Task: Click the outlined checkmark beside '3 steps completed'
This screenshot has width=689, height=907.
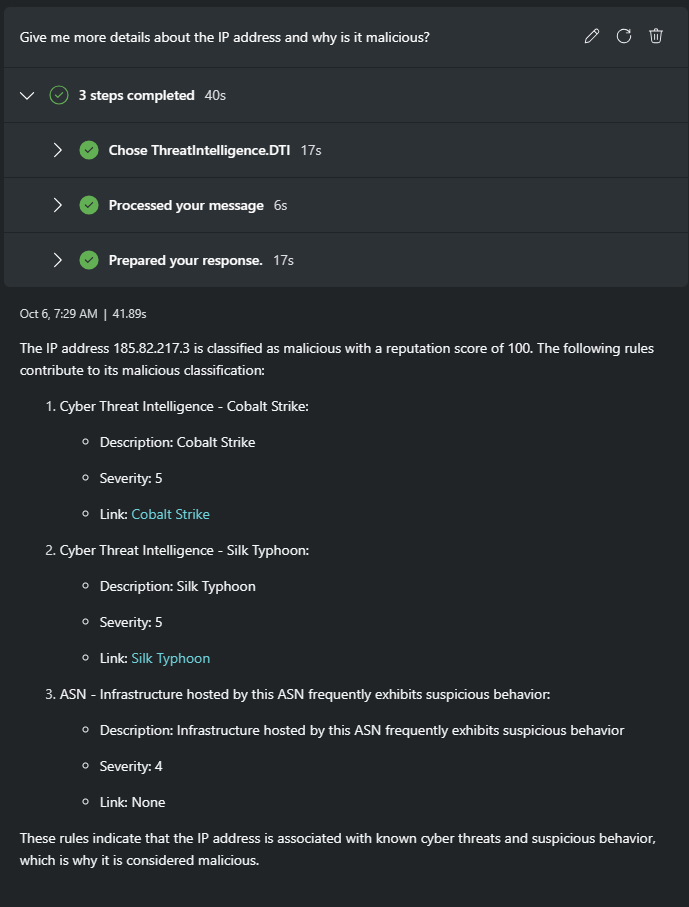Action: click(59, 95)
